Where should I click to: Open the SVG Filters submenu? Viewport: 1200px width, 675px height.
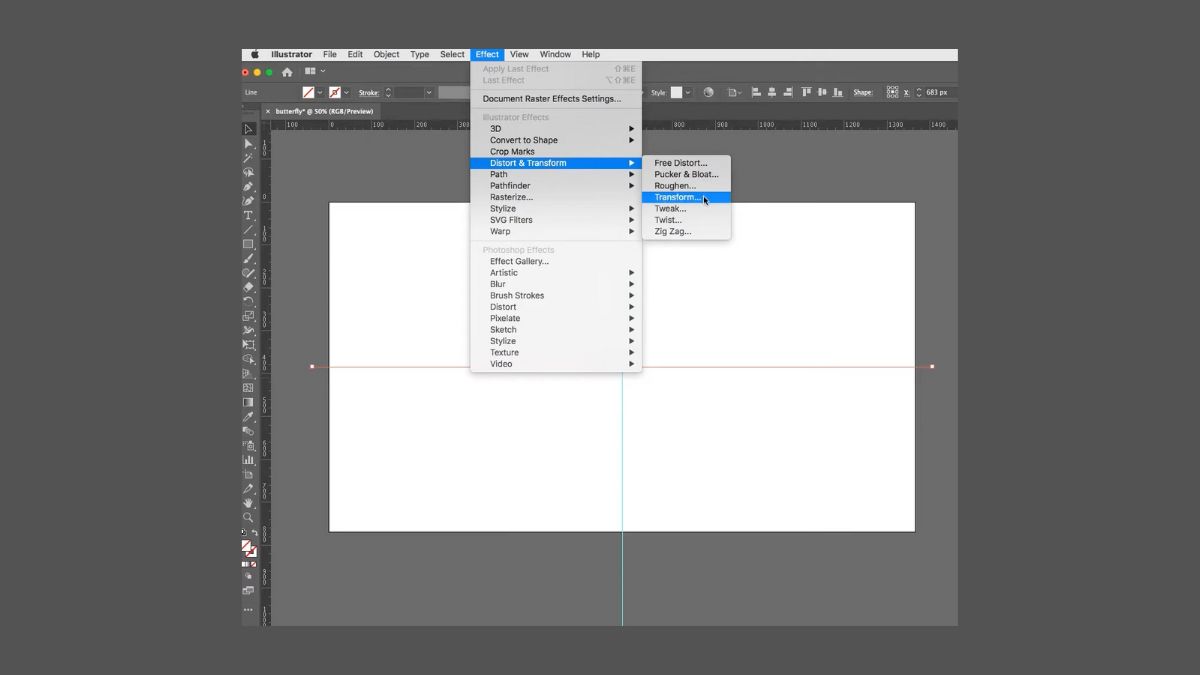556,220
